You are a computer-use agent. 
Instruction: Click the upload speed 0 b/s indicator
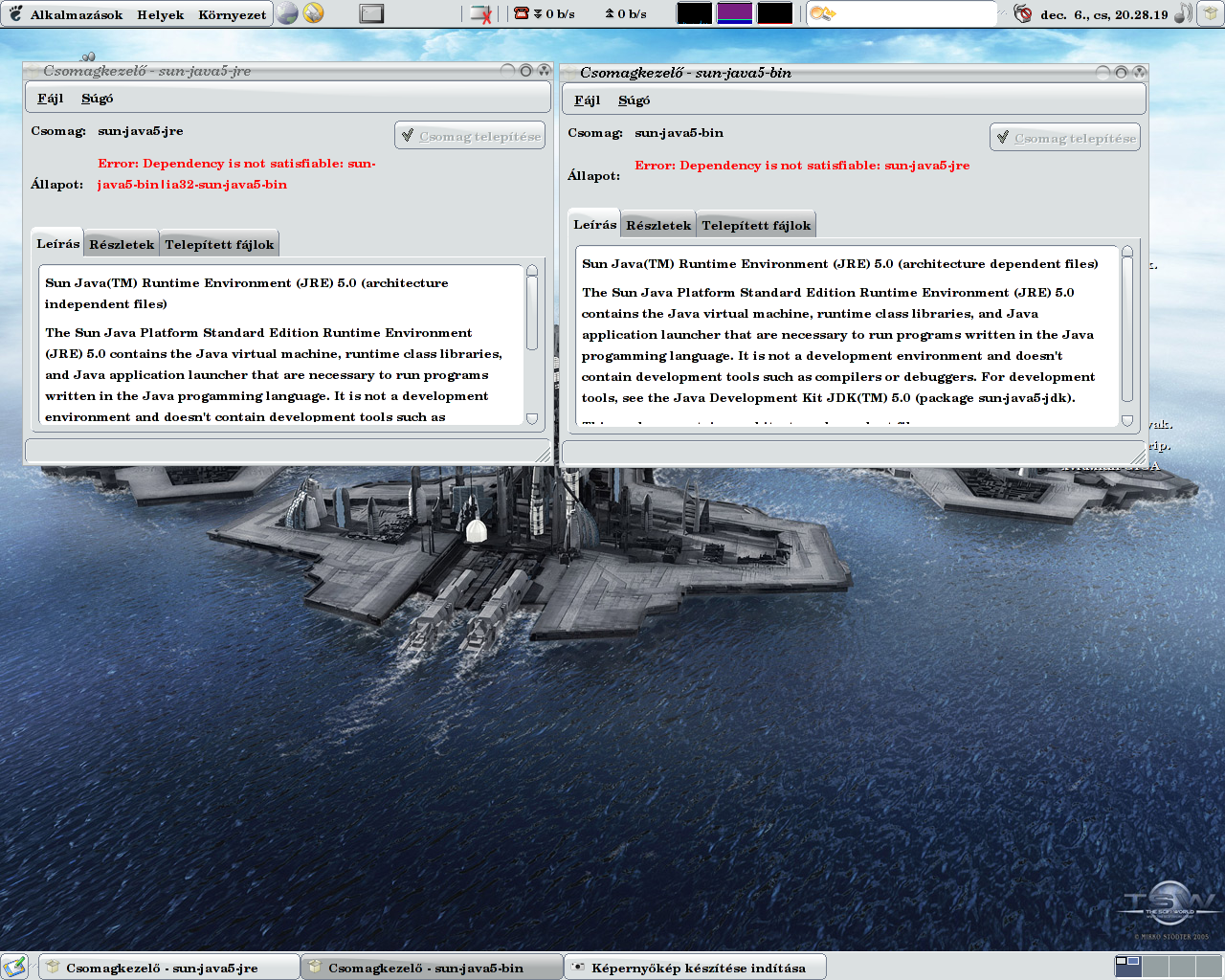click(x=626, y=13)
